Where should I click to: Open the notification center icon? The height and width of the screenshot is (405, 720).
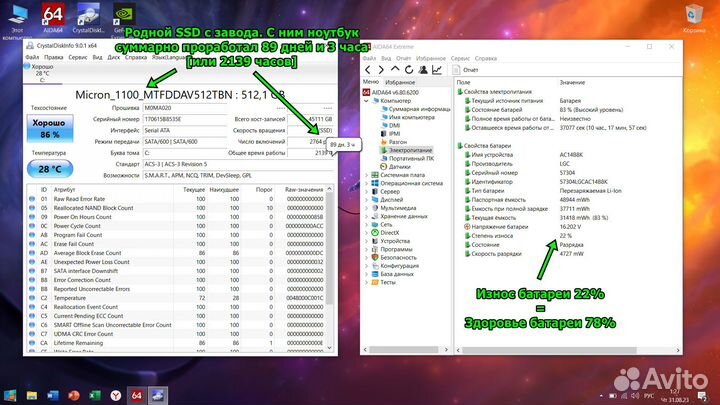coord(703,395)
